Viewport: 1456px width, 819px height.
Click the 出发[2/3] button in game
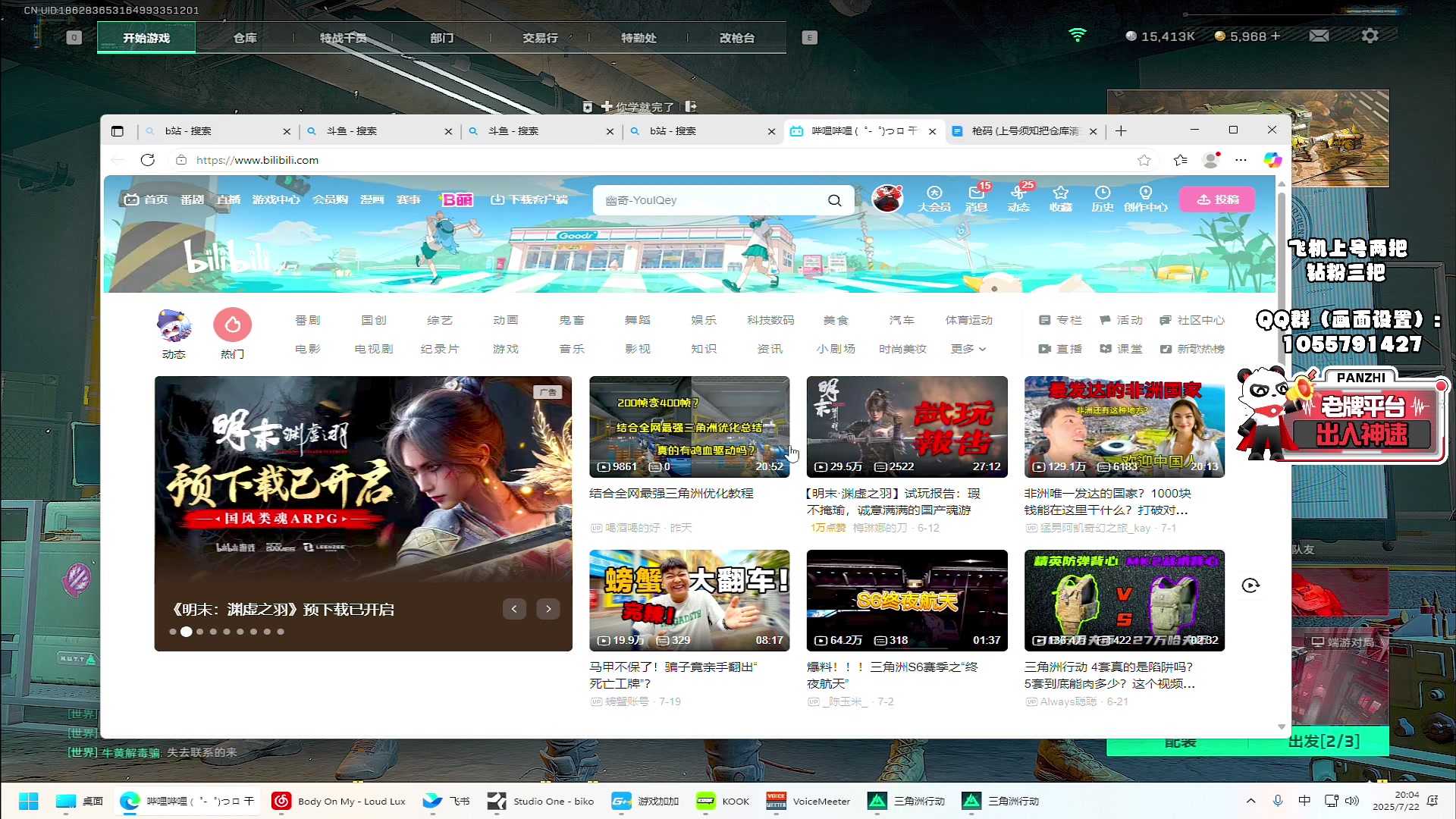[1323, 741]
